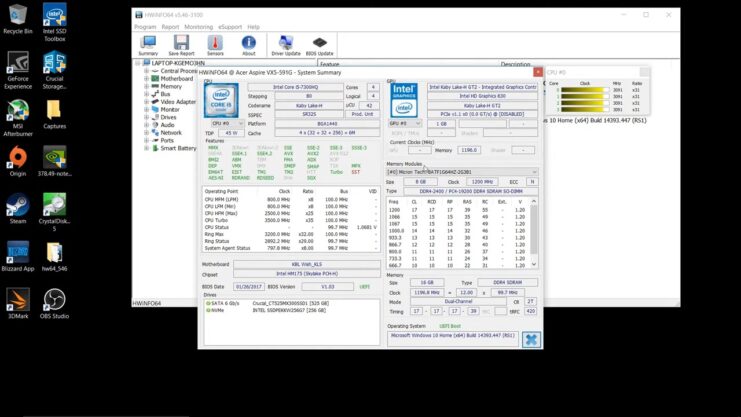Click the timings scrollbar down arrow
Image resolution: width=741 pixels, height=417 pixels.
click(x=534, y=265)
